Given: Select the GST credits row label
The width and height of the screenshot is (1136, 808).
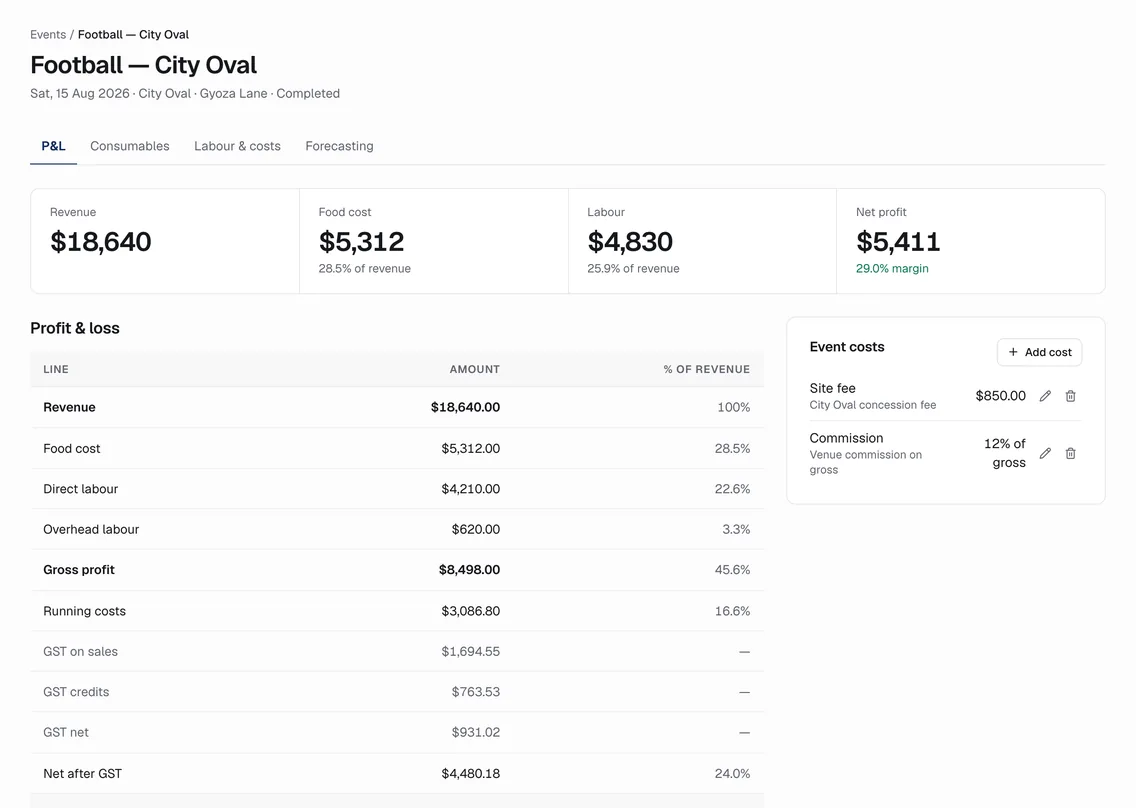Looking at the screenshot, I should [x=76, y=692].
